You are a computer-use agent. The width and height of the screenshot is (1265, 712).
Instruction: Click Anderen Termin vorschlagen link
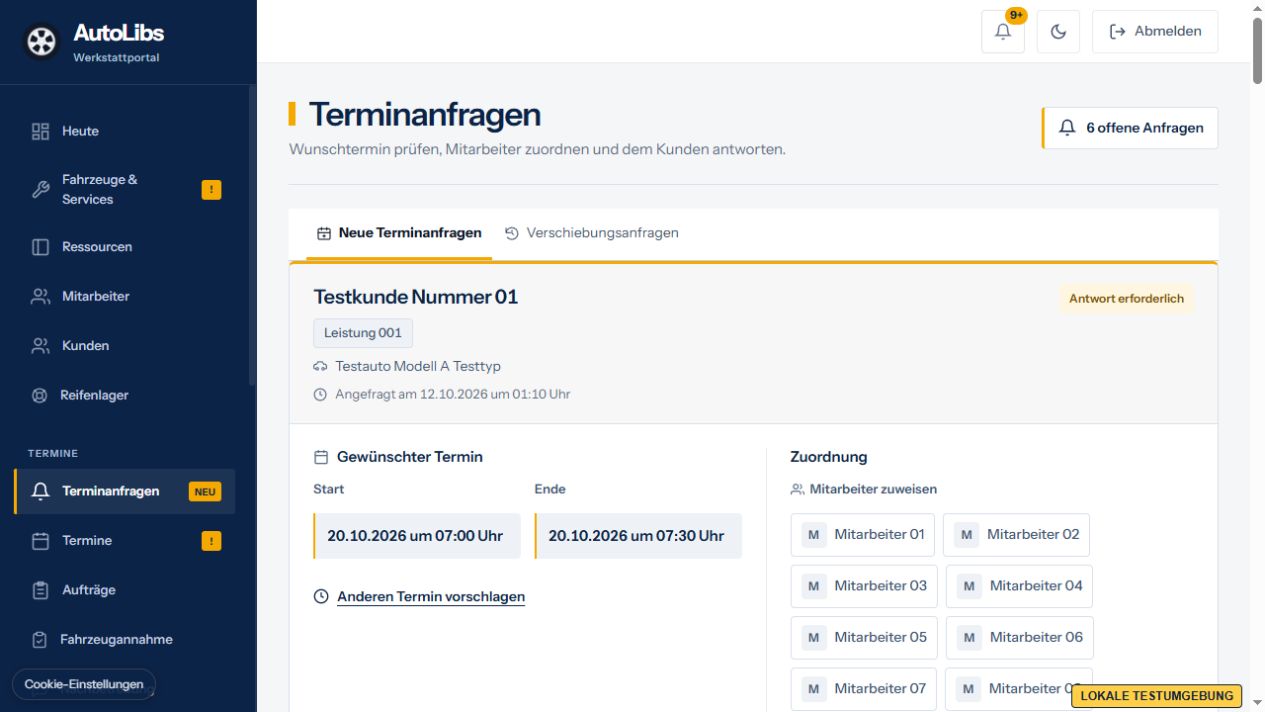tap(431, 597)
